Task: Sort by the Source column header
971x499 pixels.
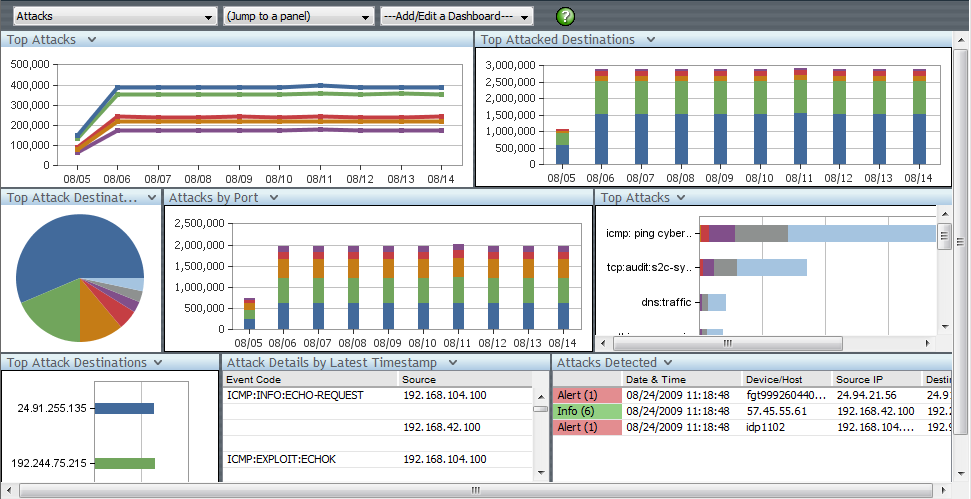Action: [x=464, y=380]
